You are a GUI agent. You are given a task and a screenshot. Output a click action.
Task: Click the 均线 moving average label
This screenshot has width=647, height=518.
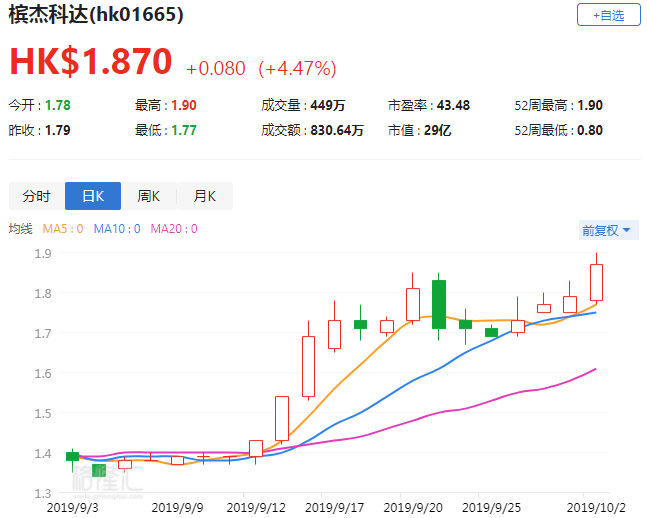tap(21, 229)
